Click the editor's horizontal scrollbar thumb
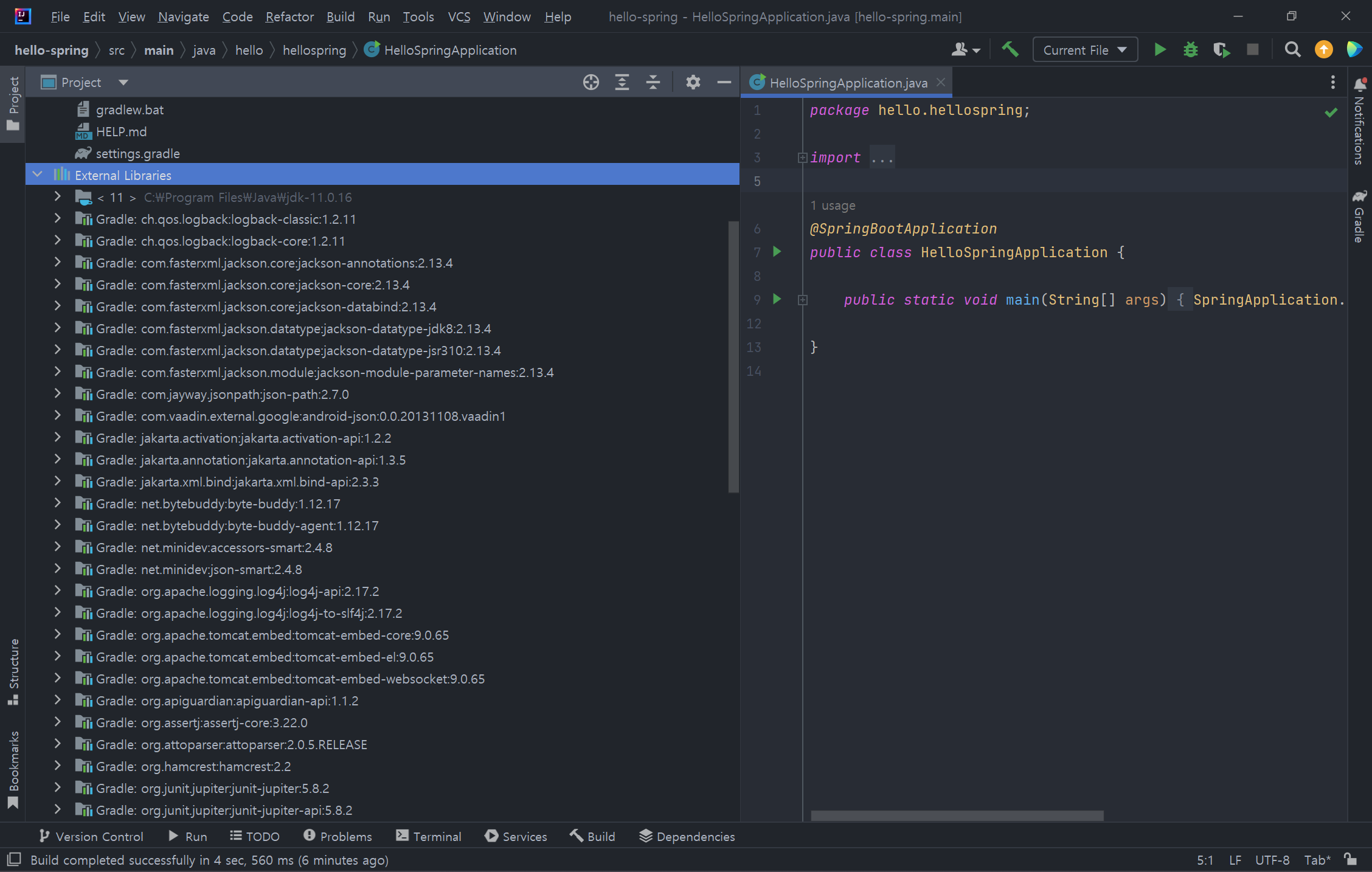The height and width of the screenshot is (872, 1372). point(957,815)
